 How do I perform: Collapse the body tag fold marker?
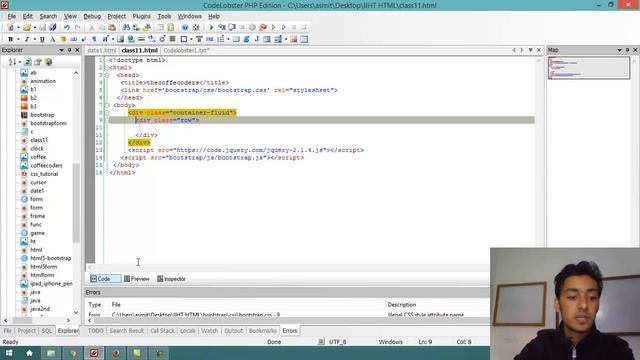pyautogui.click(x=107, y=105)
